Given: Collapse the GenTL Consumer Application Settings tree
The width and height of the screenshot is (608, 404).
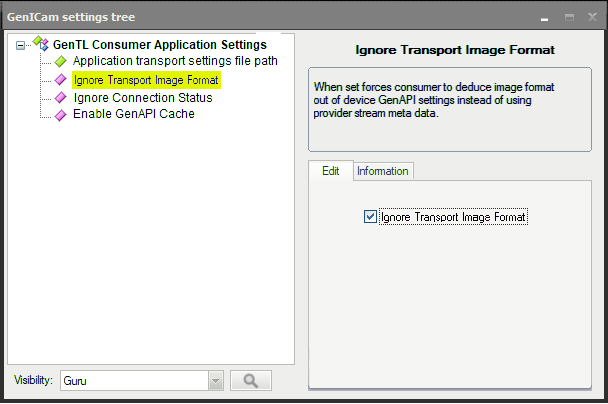Looking at the screenshot, I should tap(20, 45).
